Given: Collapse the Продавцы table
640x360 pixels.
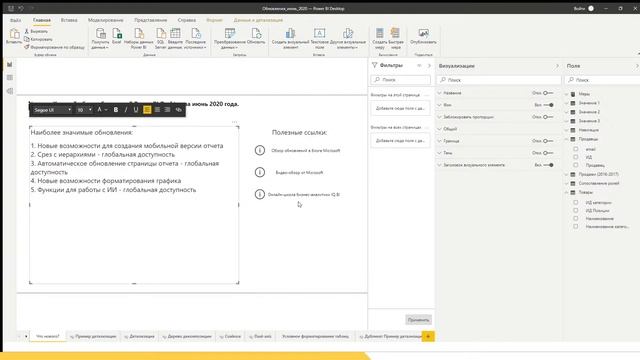Looking at the screenshot, I should (567, 139).
